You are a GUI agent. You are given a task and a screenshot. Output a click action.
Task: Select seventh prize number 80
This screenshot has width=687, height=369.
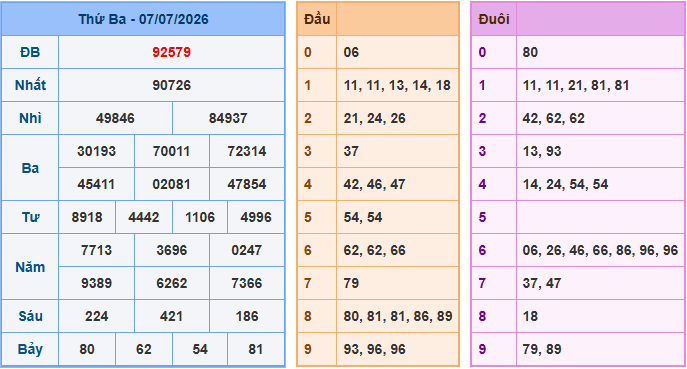click(x=87, y=349)
